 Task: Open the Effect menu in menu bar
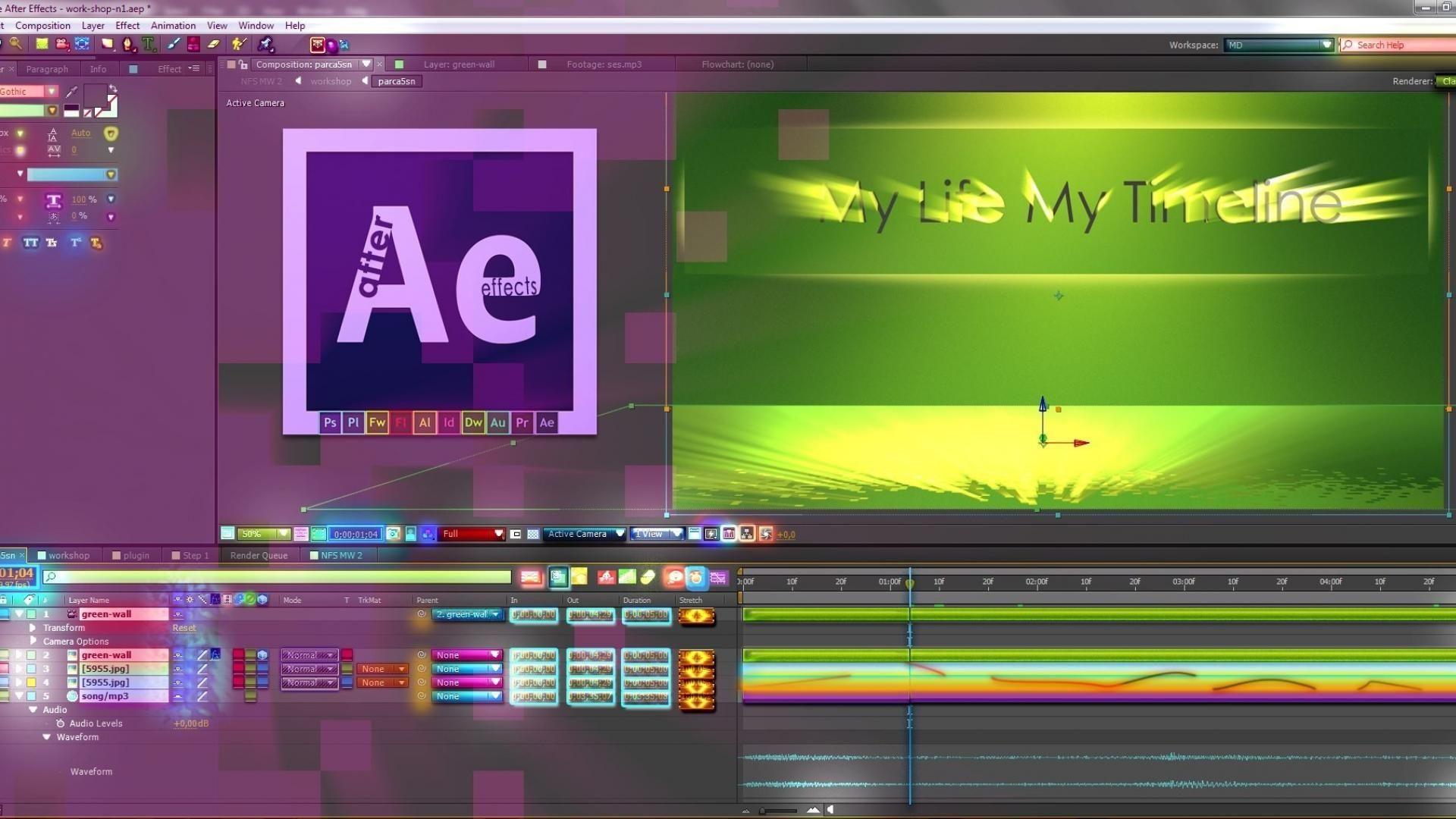click(x=127, y=25)
